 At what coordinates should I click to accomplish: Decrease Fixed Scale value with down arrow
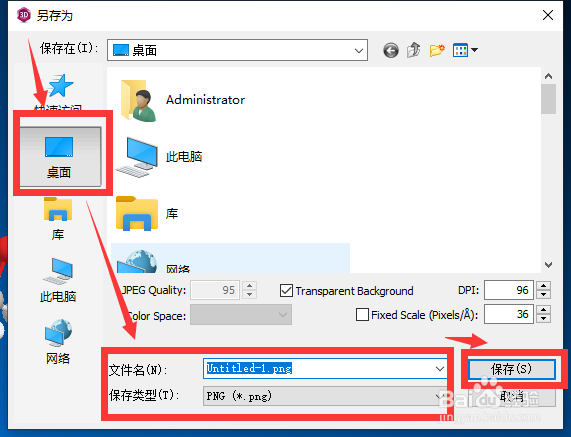click(544, 319)
